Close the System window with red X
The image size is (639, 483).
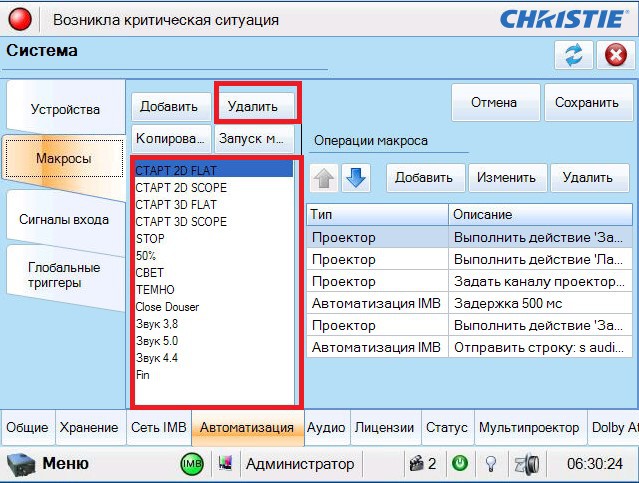(615, 55)
